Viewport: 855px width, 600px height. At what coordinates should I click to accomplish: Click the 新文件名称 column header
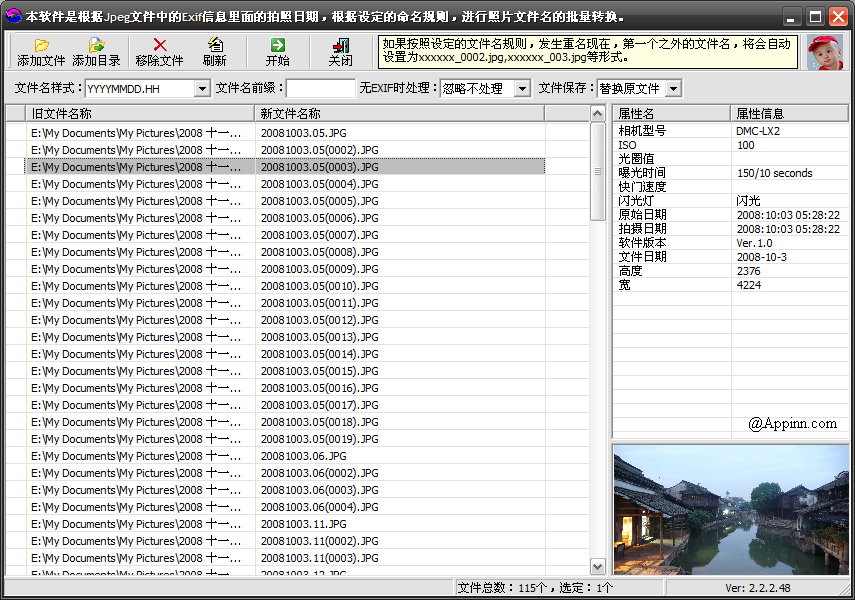400,114
